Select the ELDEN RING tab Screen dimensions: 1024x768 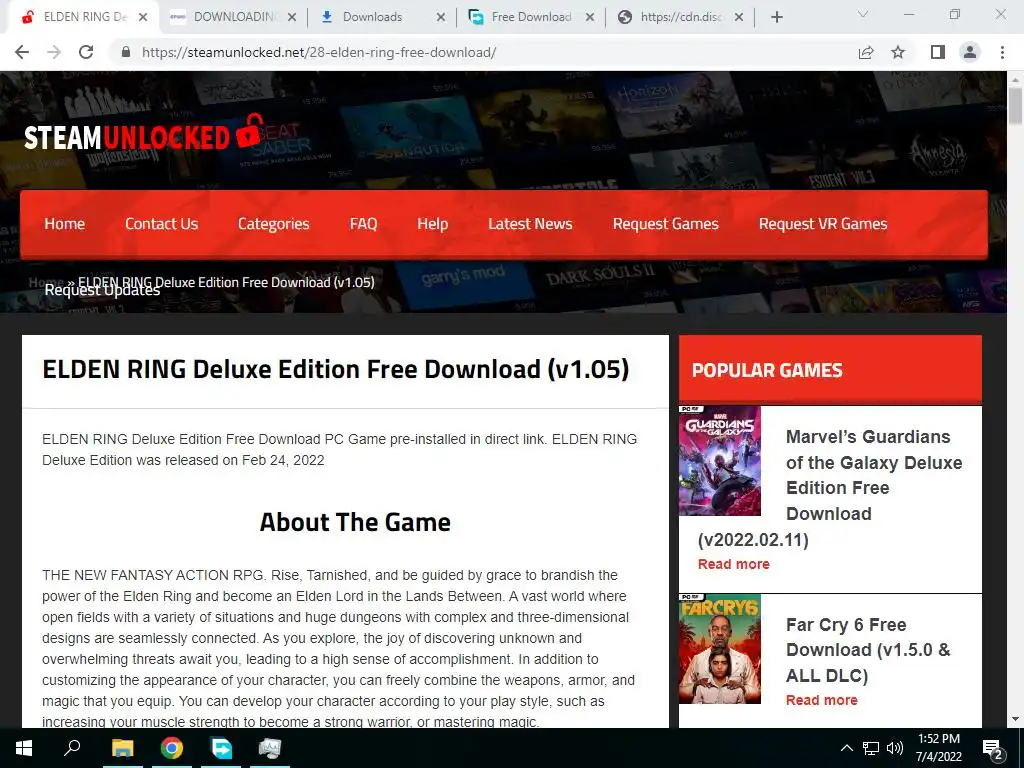pyautogui.click(x=84, y=17)
